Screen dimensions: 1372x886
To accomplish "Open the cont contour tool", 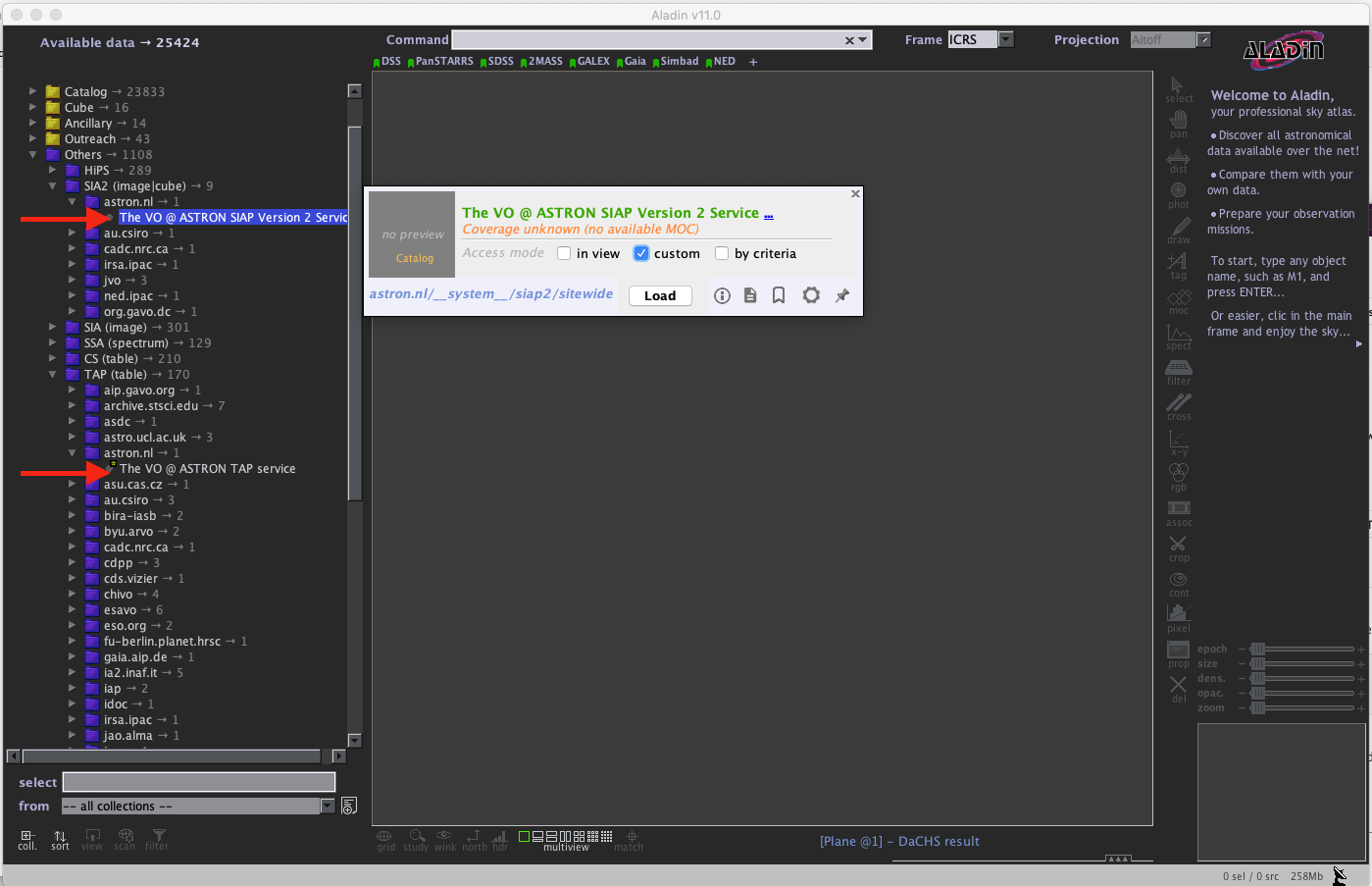I will point(1179,585).
